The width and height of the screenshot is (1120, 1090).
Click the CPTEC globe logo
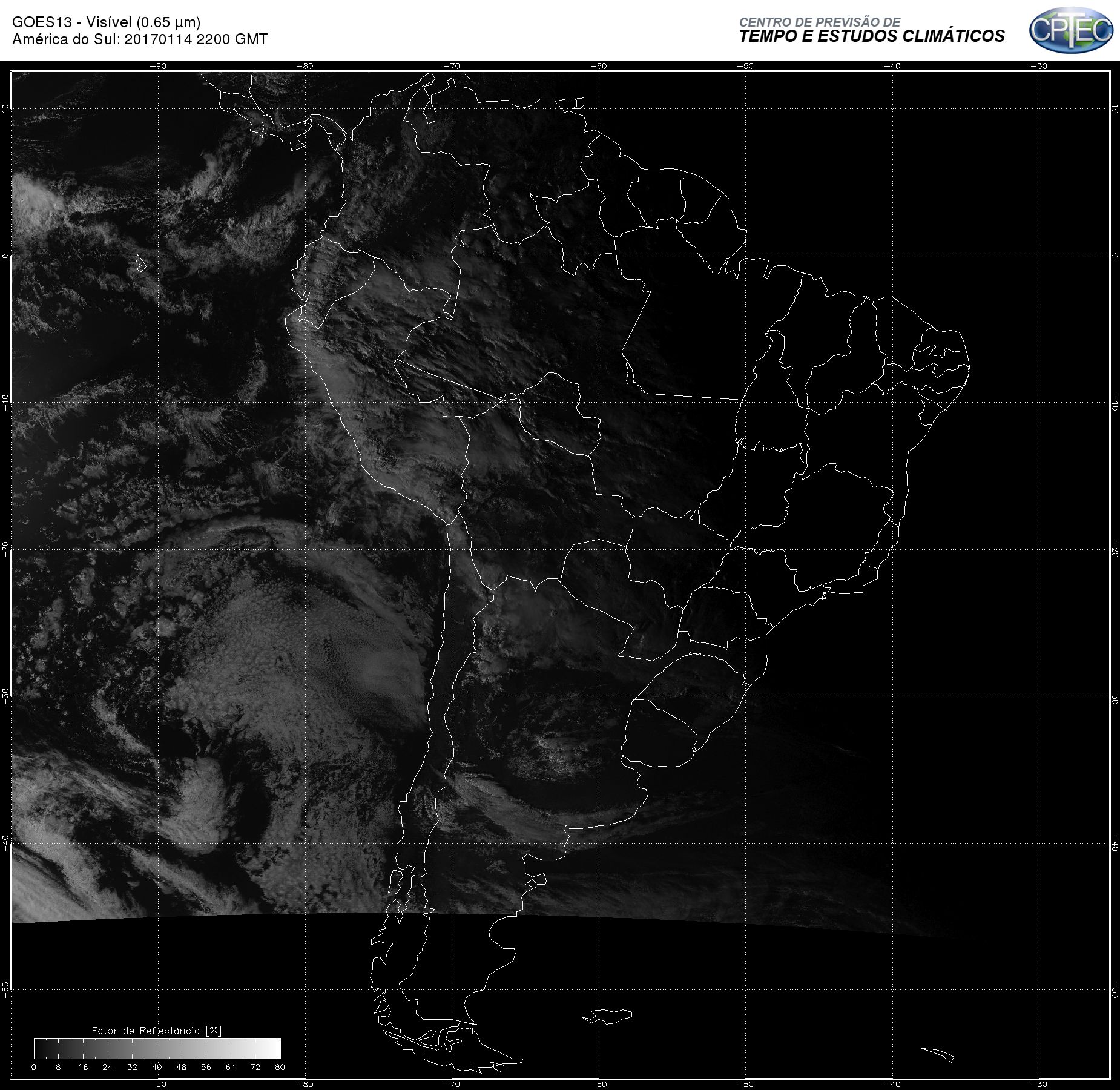[1070, 29]
